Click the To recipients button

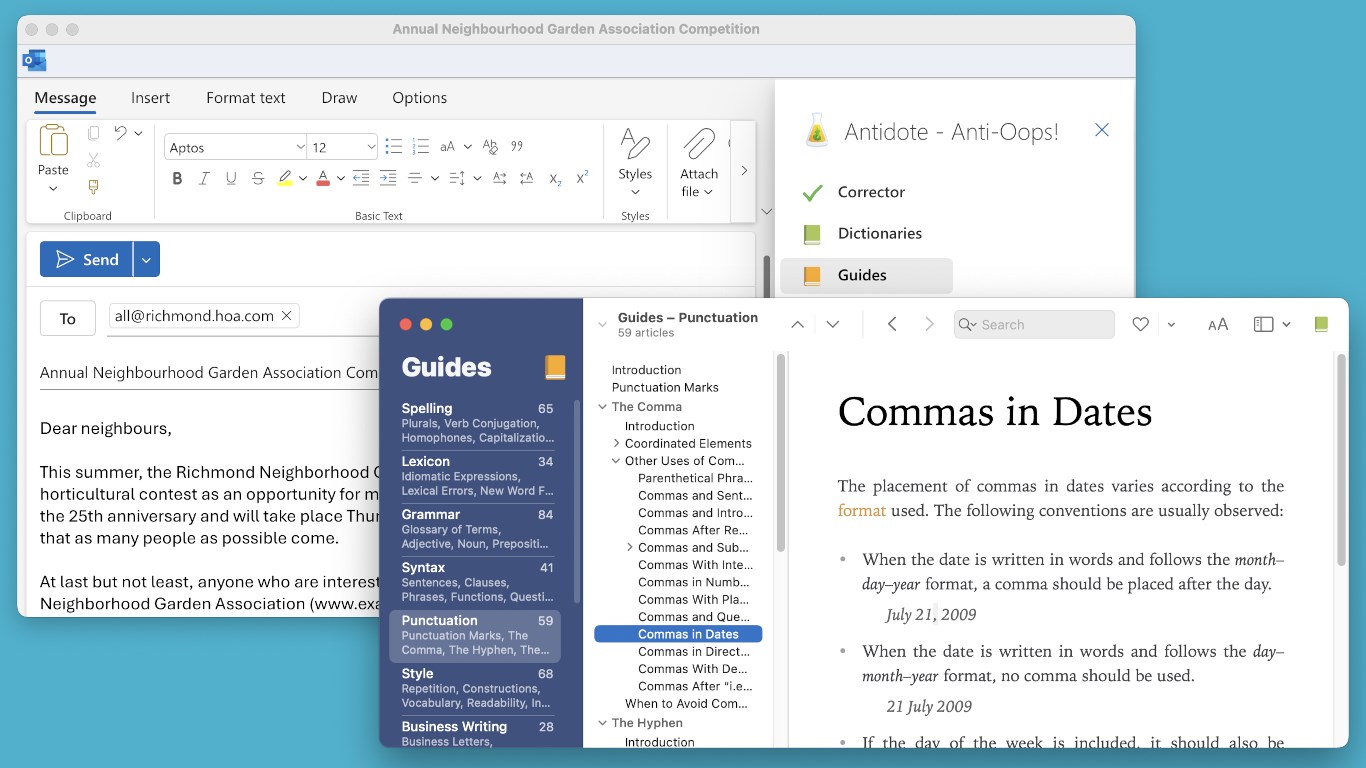click(x=68, y=318)
